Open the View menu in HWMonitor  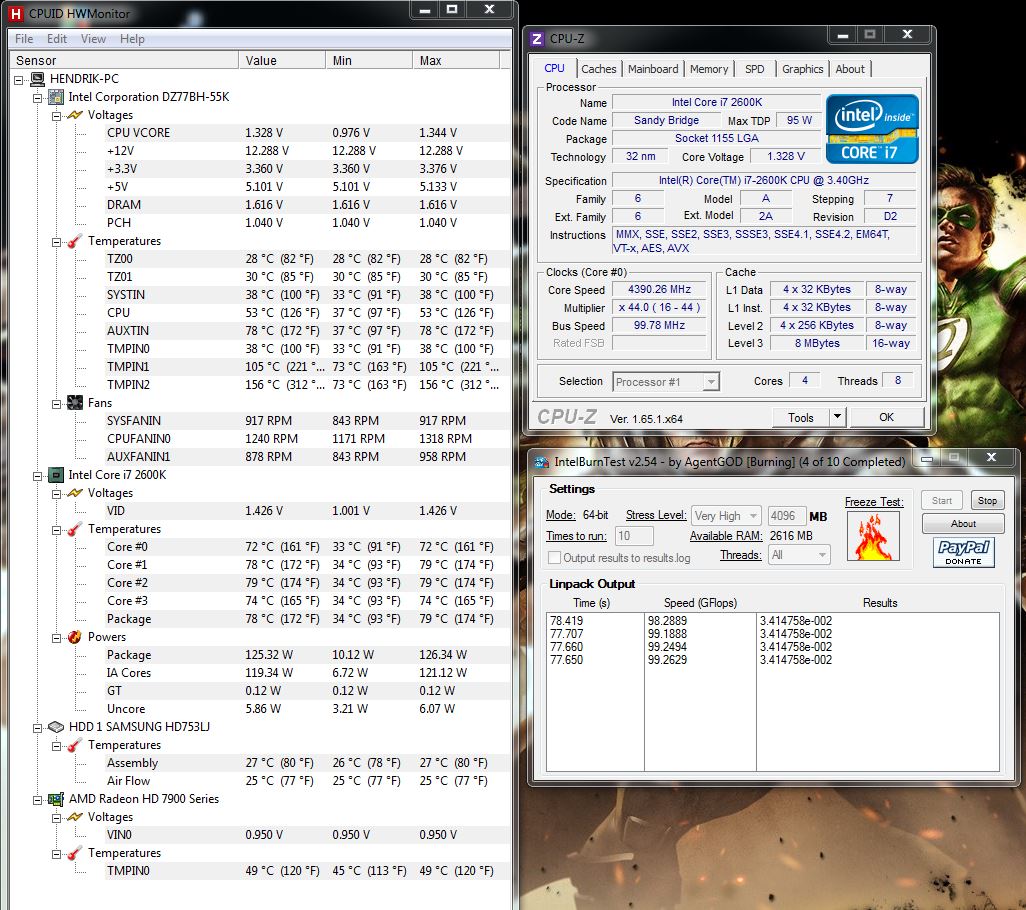coord(93,39)
